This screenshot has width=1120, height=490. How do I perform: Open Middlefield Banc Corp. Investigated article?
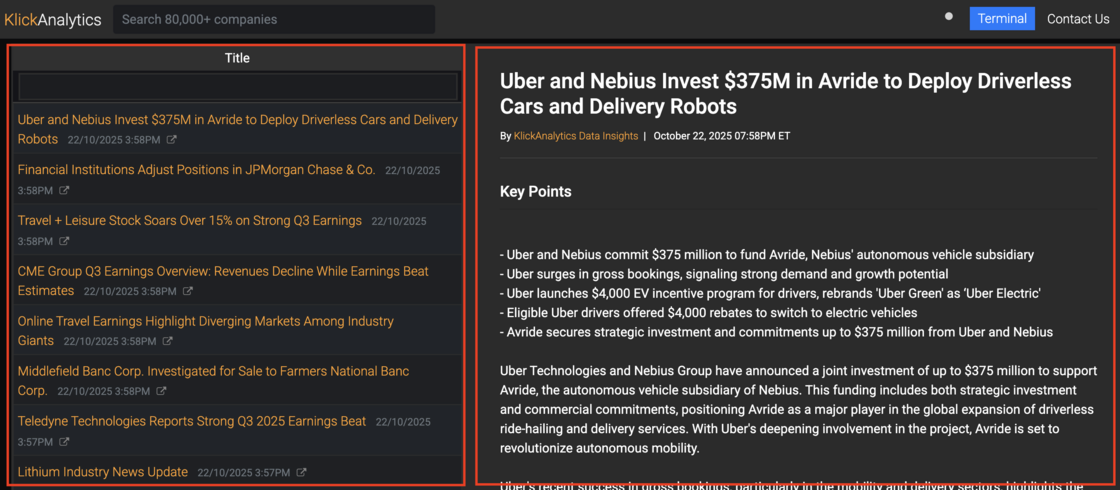coord(214,381)
